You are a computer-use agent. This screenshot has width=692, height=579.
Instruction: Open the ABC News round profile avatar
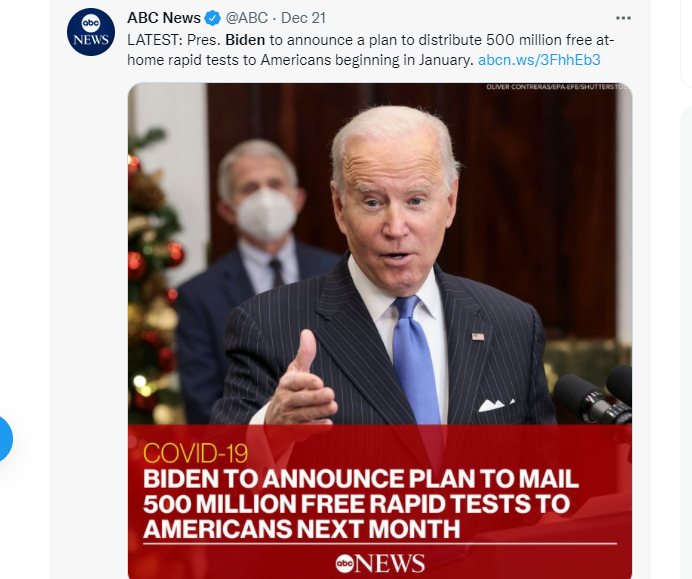pyautogui.click(x=91, y=31)
